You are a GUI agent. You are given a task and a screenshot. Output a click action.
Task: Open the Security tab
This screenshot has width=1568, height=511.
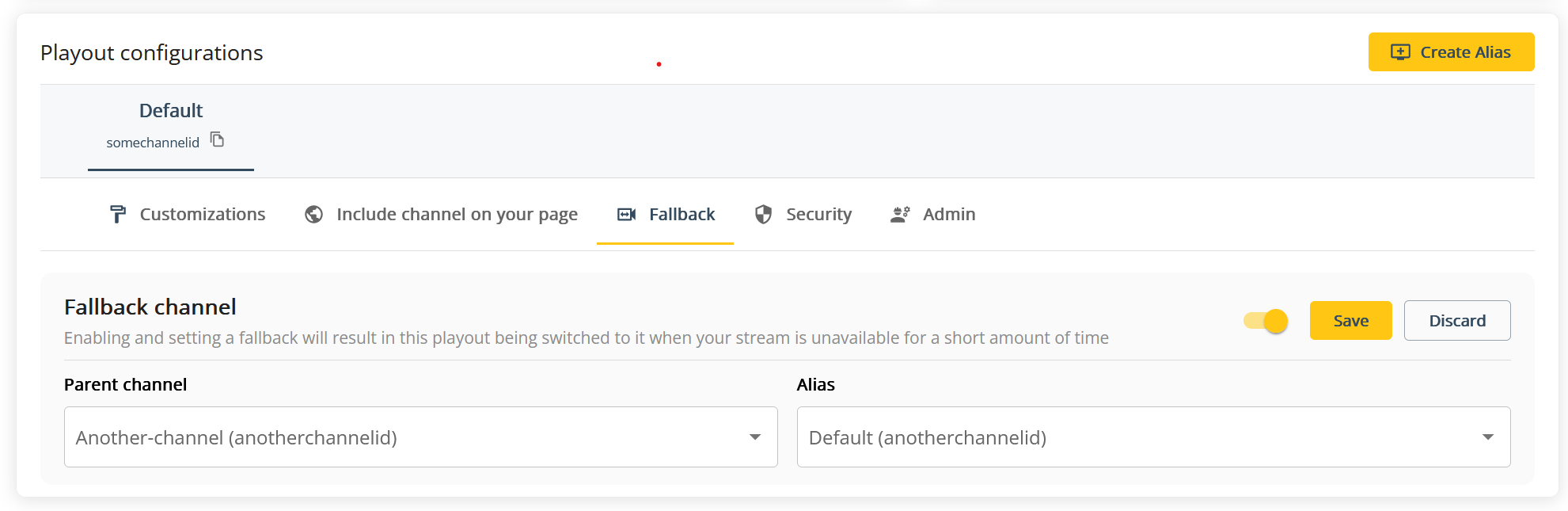point(803,215)
